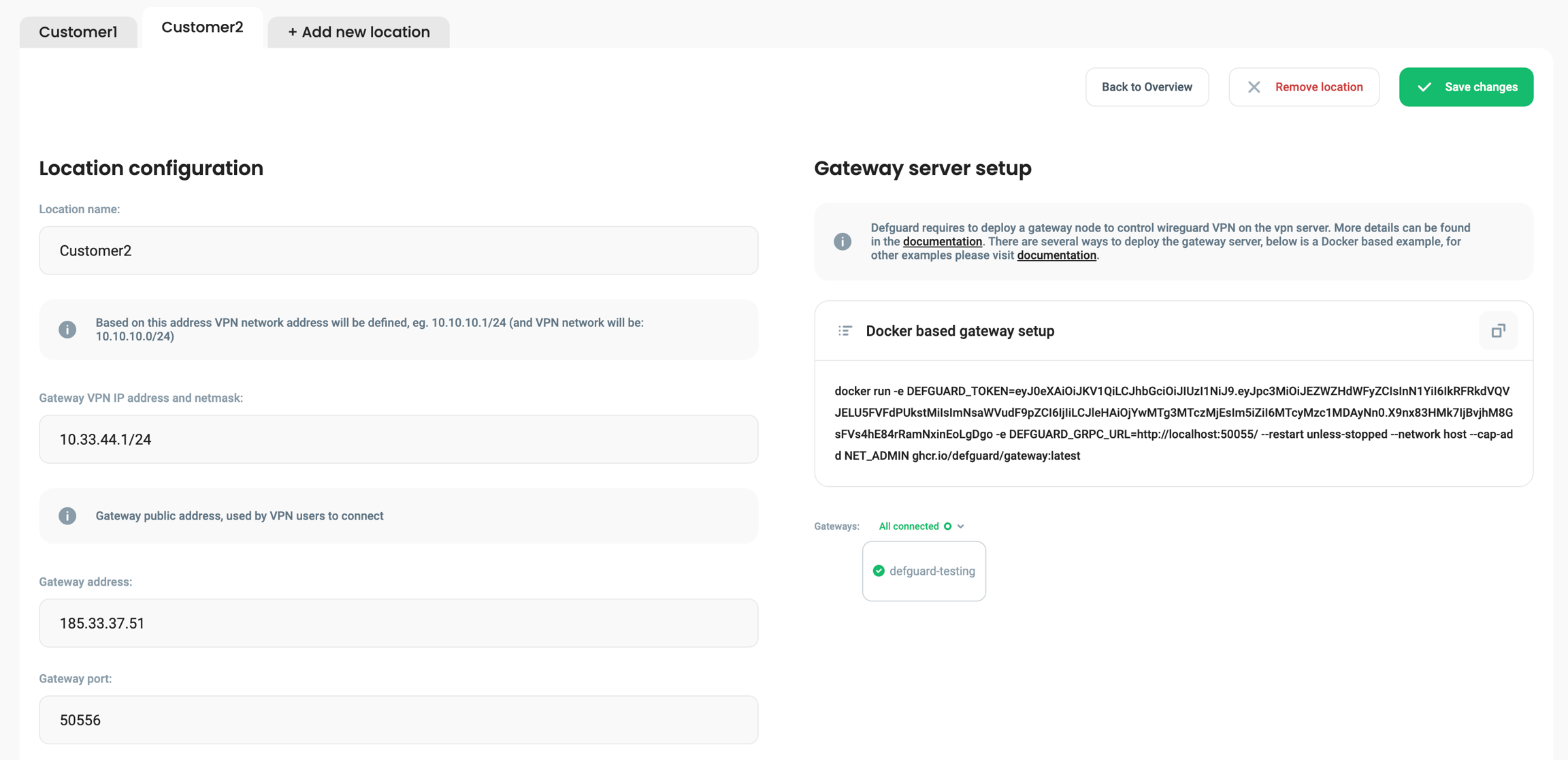
Task: Click the list icon beside Docker setup title
Action: [x=845, y=331]
